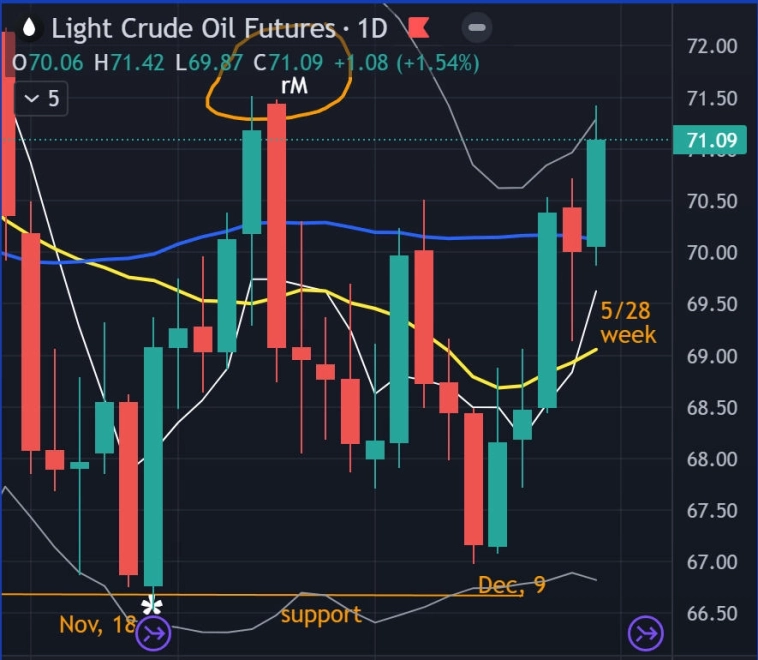This screenshot has height=660, width=758.
Task: Select the white asterisk marker at Nov 18 low
Action: 152,605
